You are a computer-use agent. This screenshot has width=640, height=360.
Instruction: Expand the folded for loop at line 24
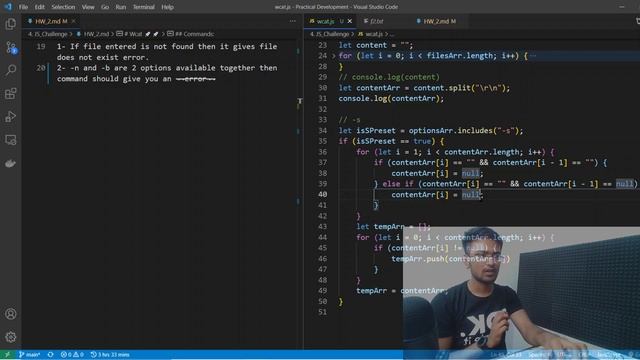click(333, 56)
